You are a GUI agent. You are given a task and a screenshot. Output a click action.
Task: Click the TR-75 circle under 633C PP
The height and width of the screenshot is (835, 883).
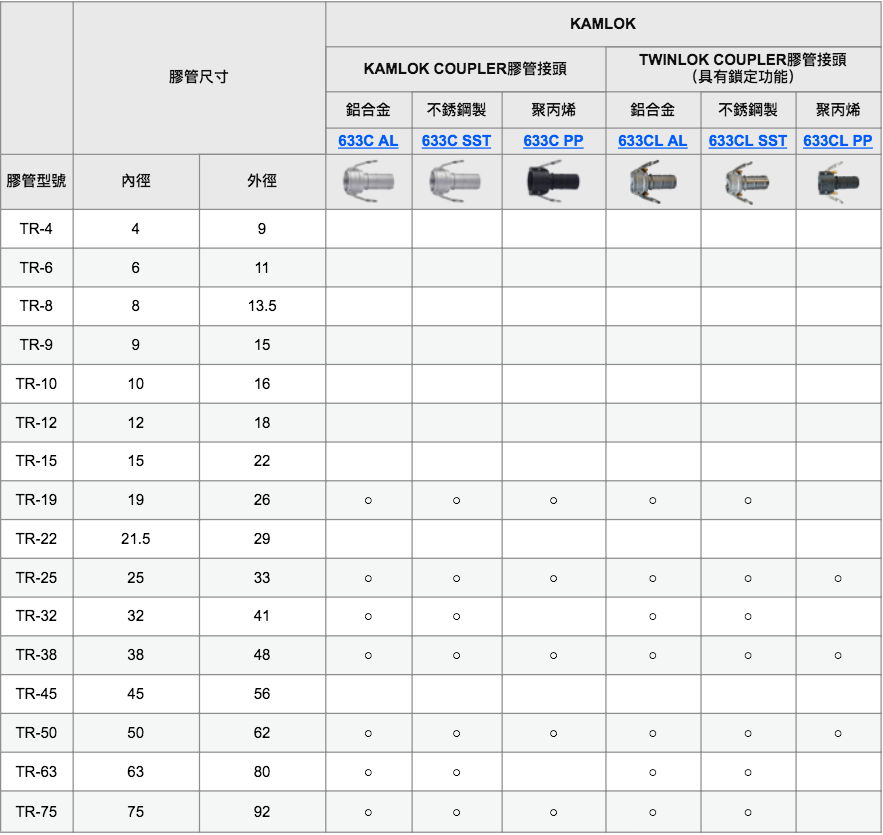coord(554,812)
